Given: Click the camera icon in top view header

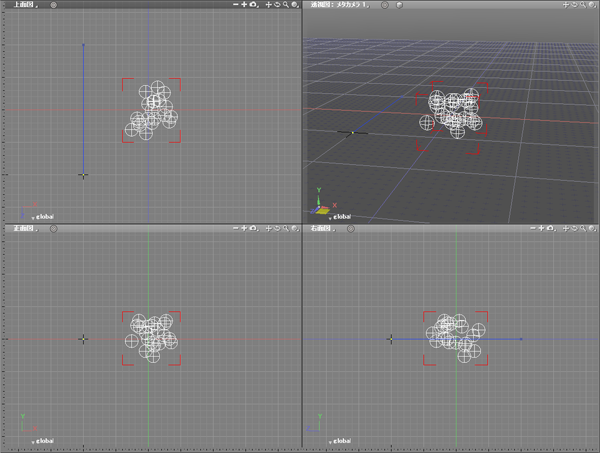Looking at the screenshot, I should [x=253, y=5].
